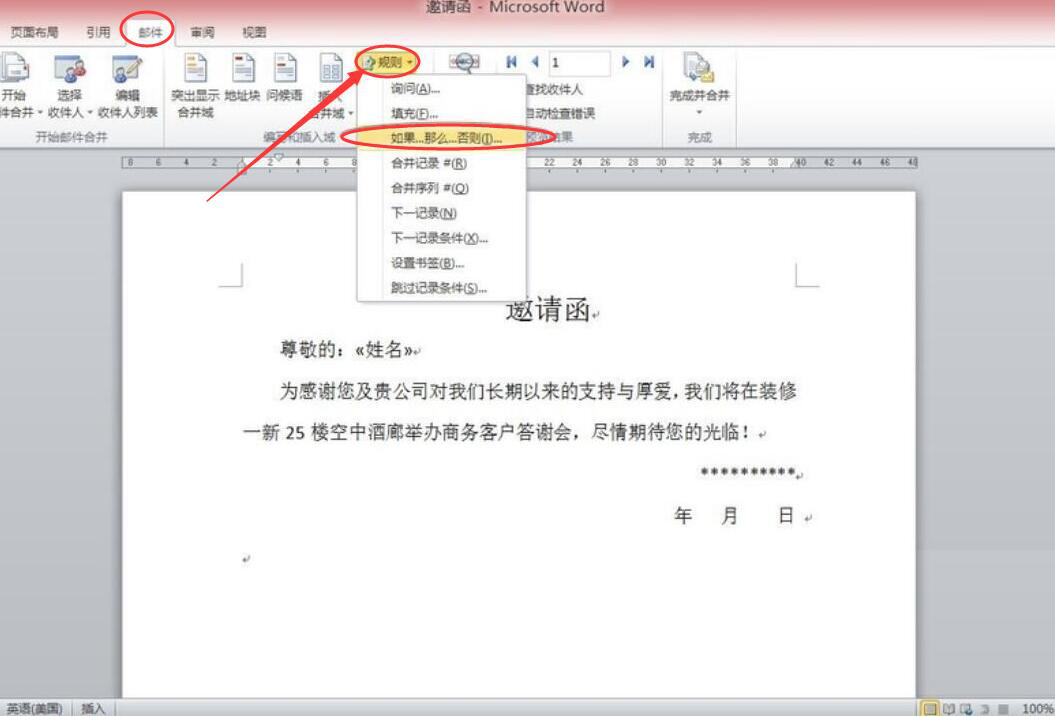Go to the first record arrow

[x=511, y=62]
